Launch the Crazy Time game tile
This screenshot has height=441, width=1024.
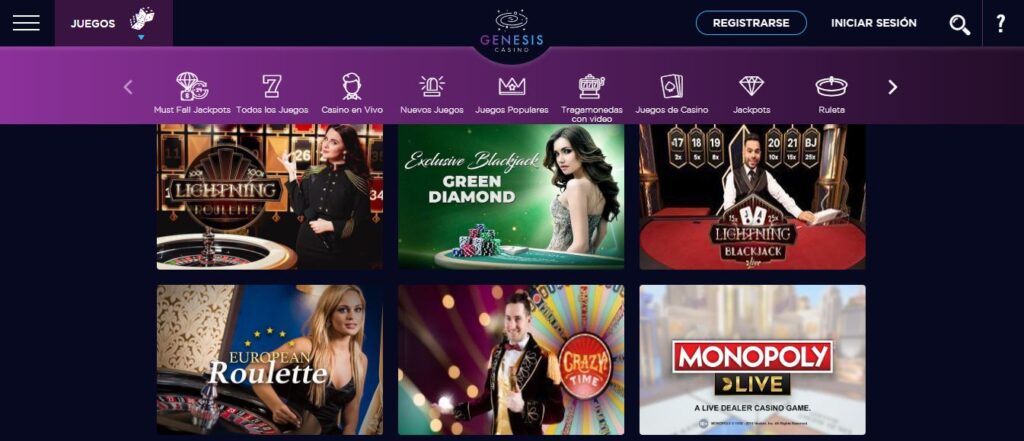tap(511, 360)
